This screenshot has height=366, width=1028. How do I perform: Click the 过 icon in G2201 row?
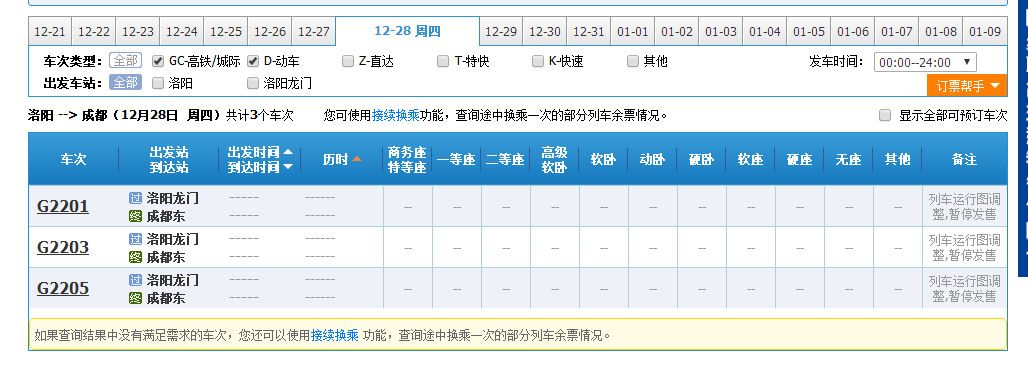click(x=135, y=197)
